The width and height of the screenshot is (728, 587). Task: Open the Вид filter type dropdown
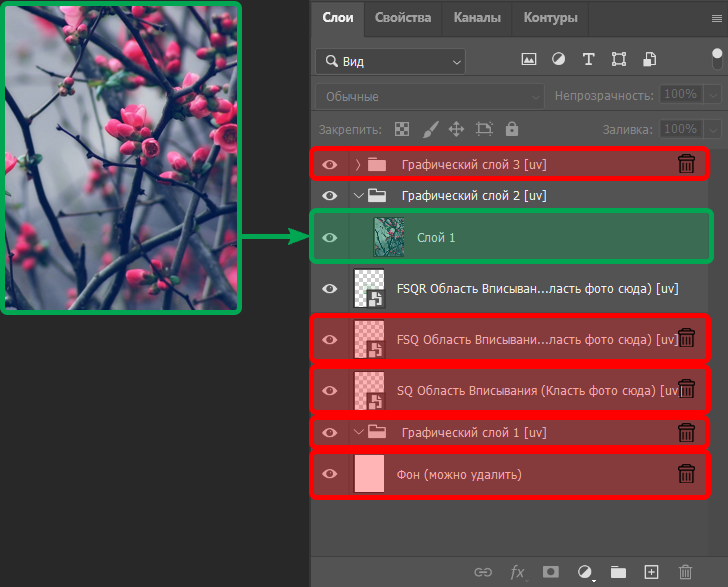pyautogui.click(x=390, y=61)
